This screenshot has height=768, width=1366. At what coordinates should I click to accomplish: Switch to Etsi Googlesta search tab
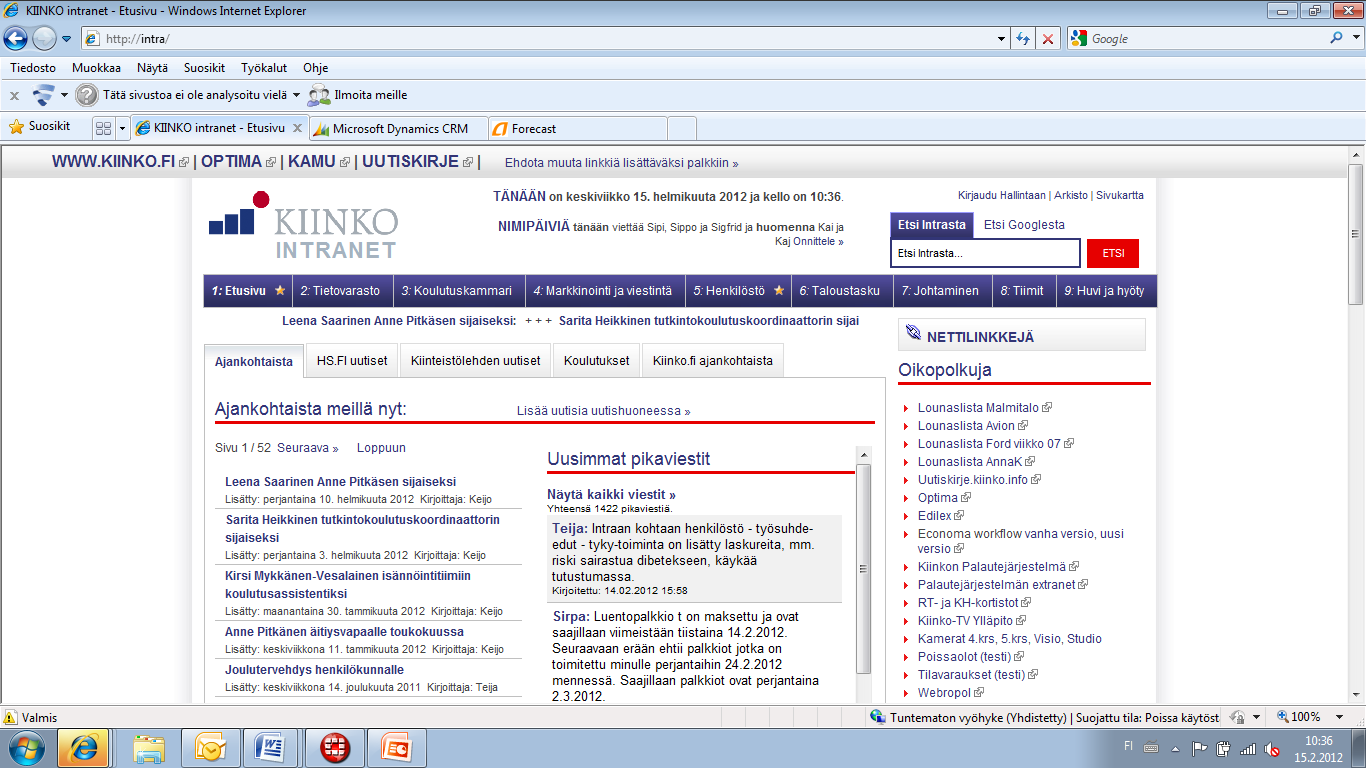(x=1024, y=225)
